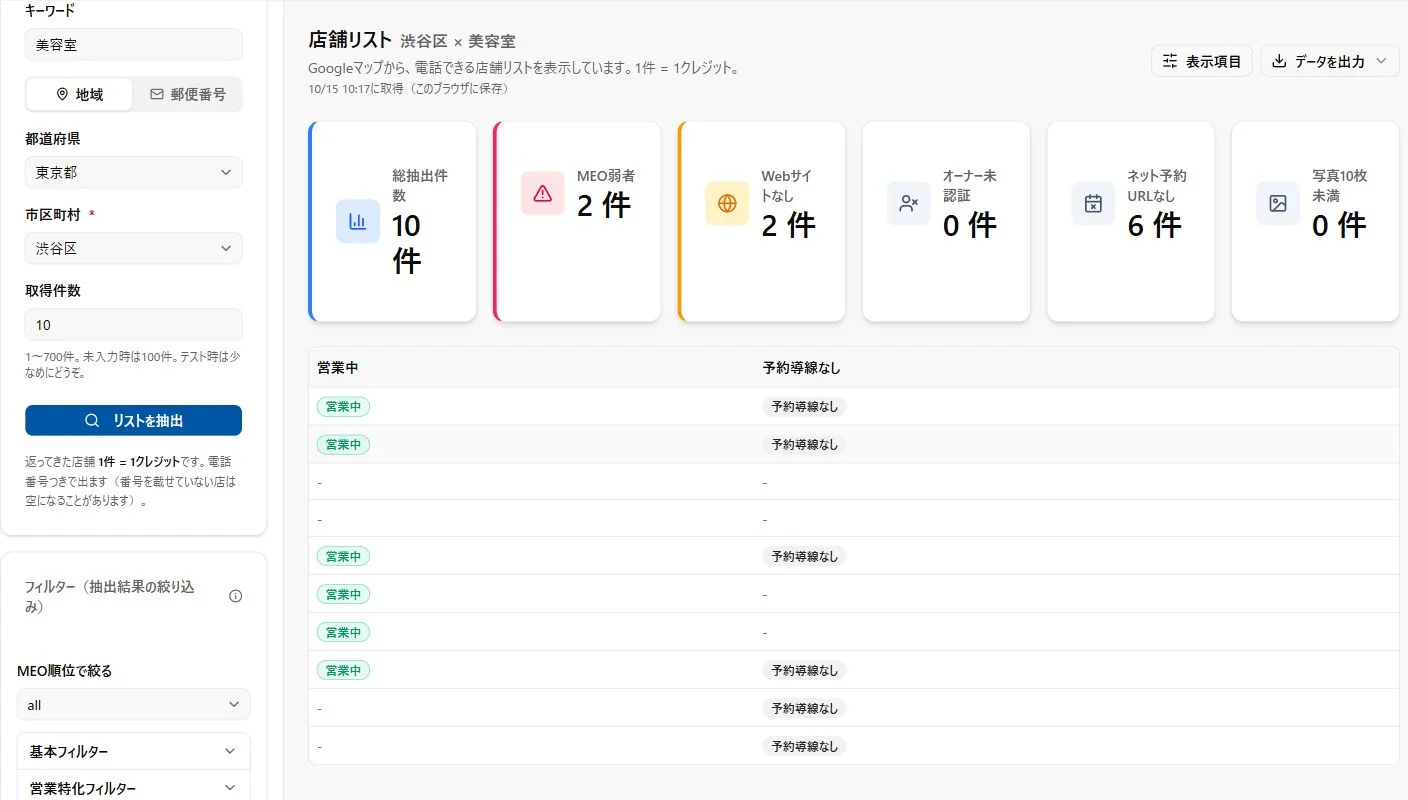Image resolution: width=1408 pixels, height=800 pixels.
Task: Open the MEO順位で絞る dropdown showing all
Action: 134,705
